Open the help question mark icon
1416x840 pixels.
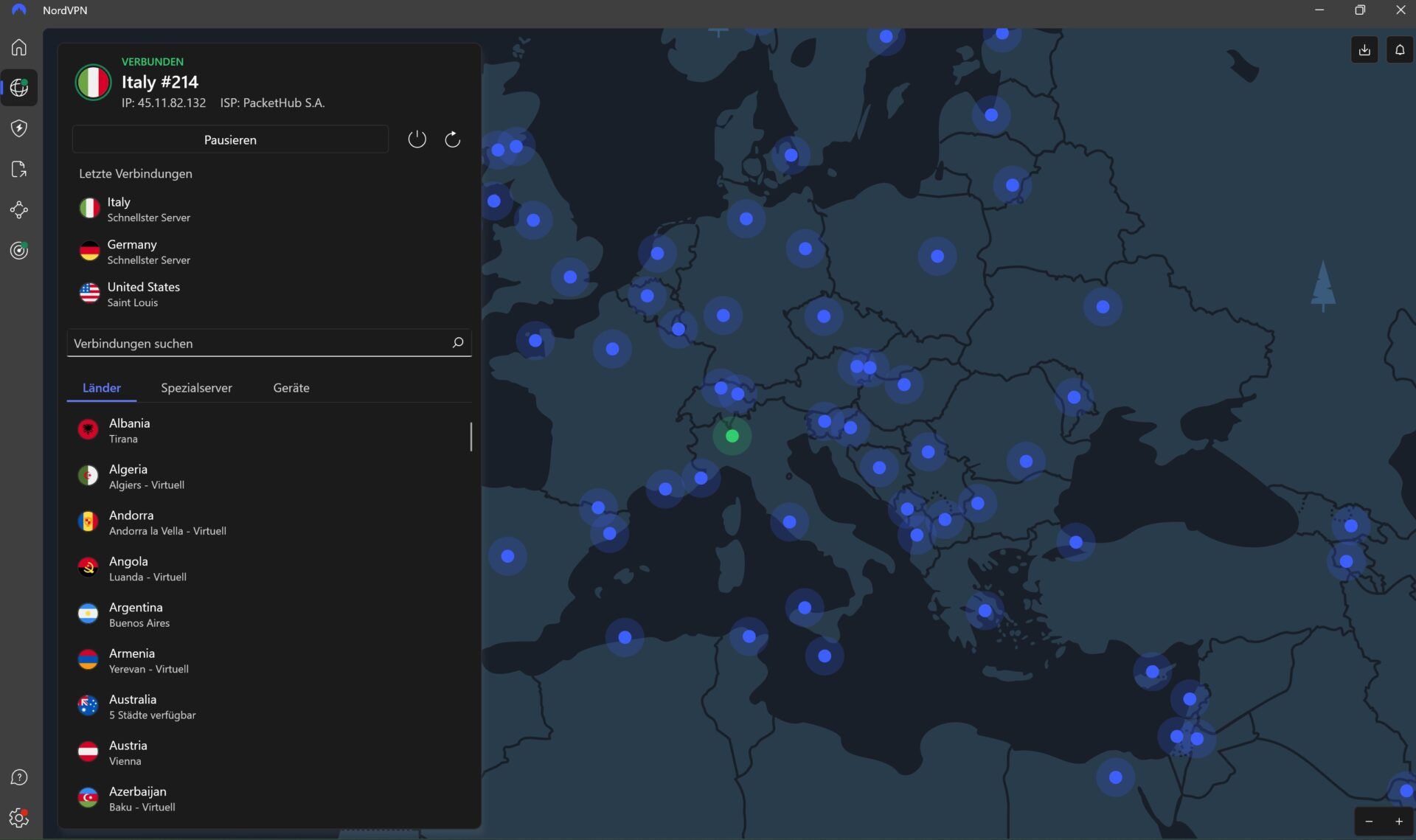pyautogui.click(x=19, y=777)
